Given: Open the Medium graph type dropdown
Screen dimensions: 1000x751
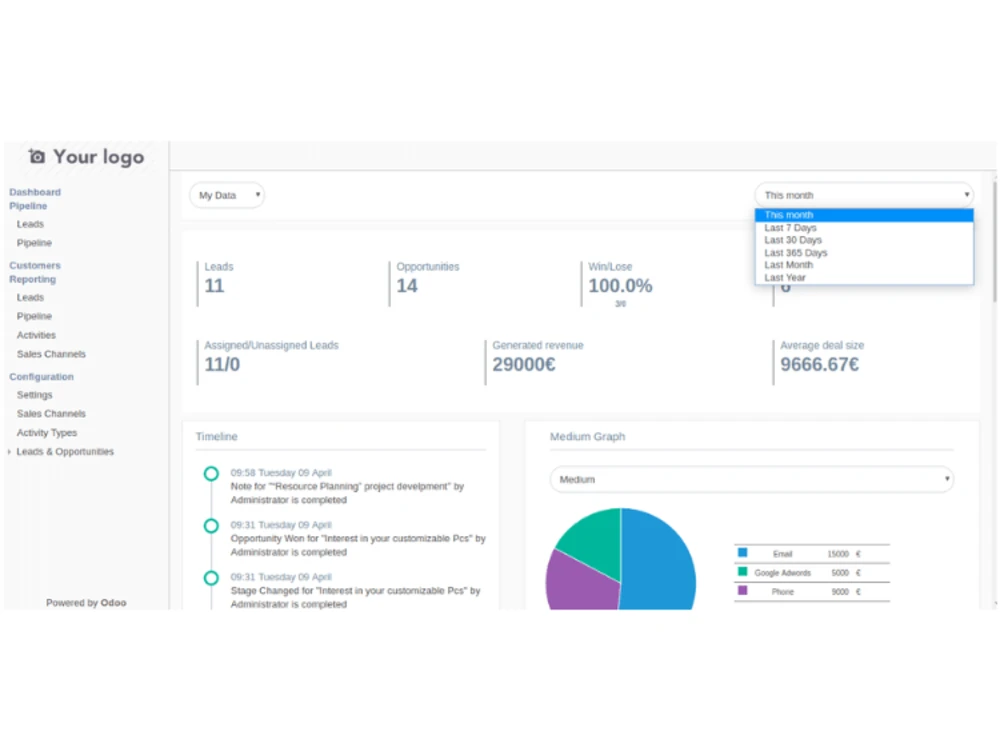Looking at the screenshot, I should click(x=751, y=479).
